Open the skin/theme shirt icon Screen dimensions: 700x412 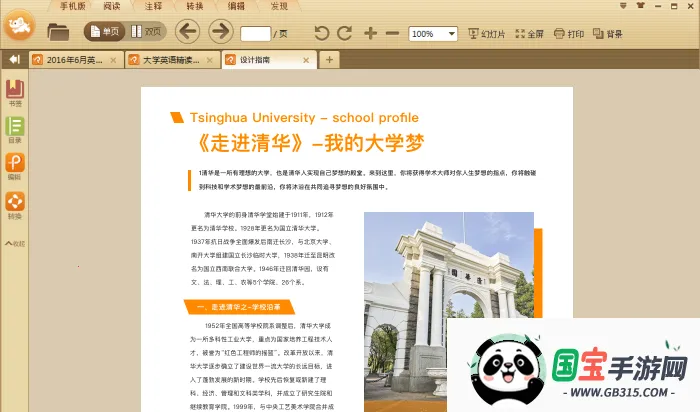pyautogui.click(x=641, y=6)
